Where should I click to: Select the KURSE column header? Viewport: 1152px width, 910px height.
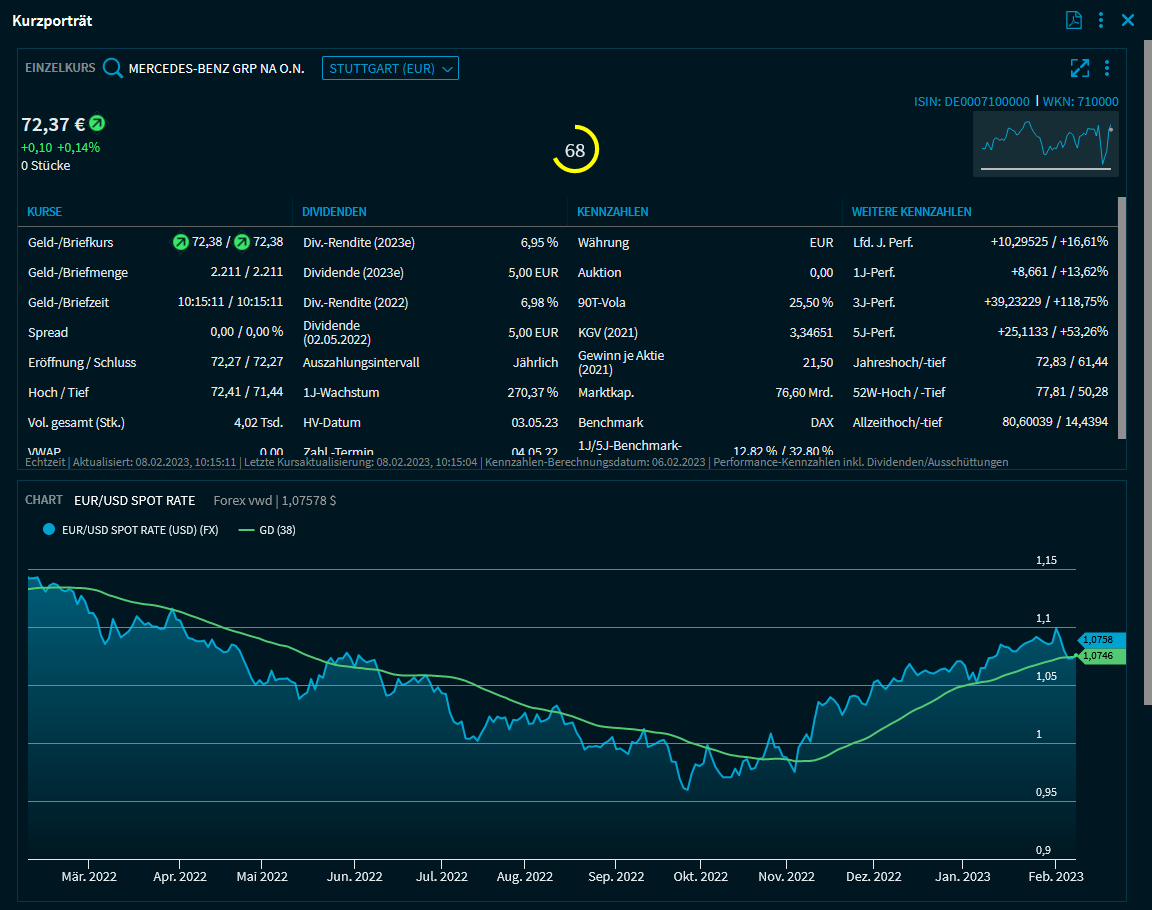45,212
